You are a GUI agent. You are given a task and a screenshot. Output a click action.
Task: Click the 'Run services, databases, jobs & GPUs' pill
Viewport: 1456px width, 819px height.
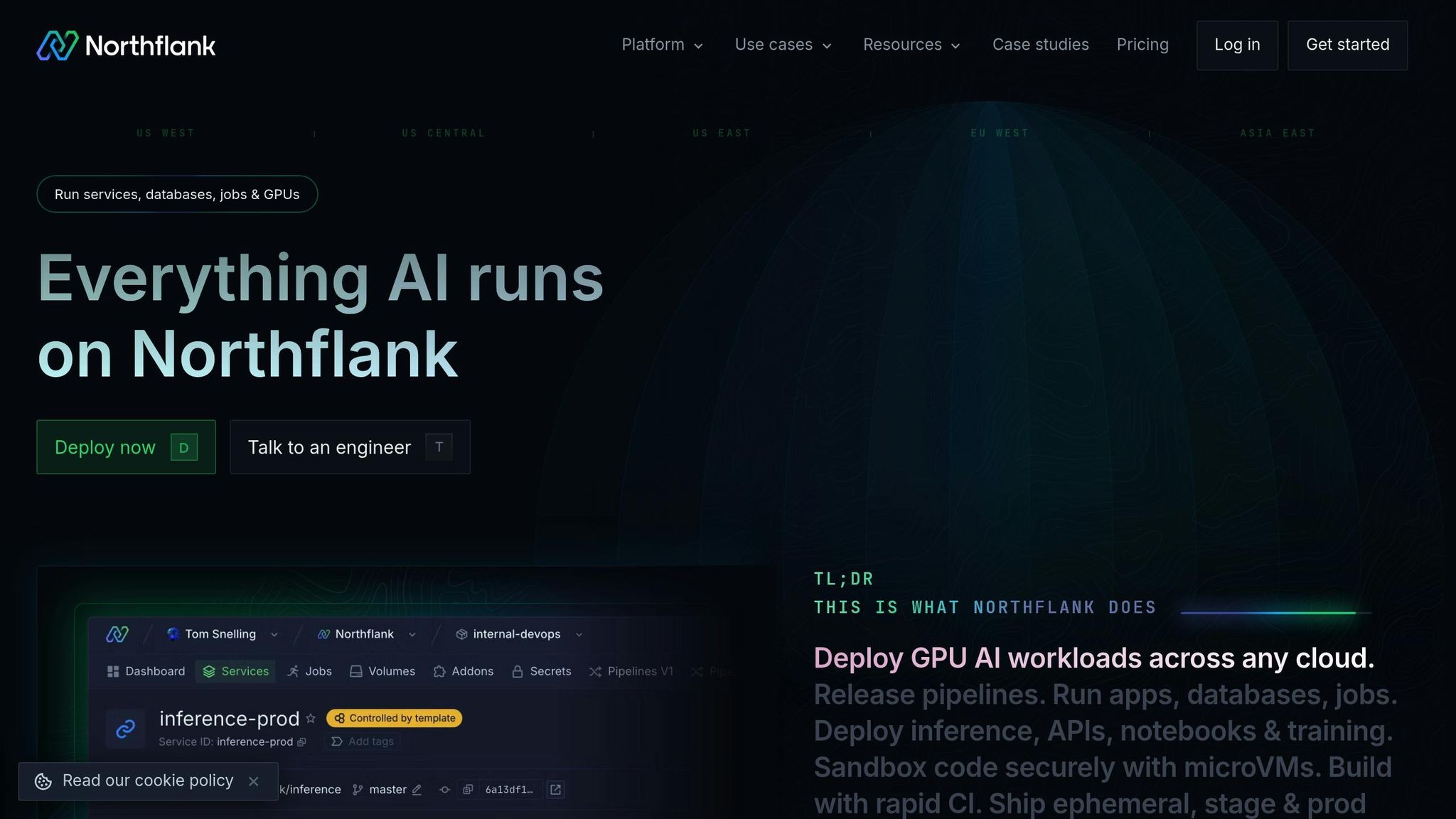tap(177, 194)
